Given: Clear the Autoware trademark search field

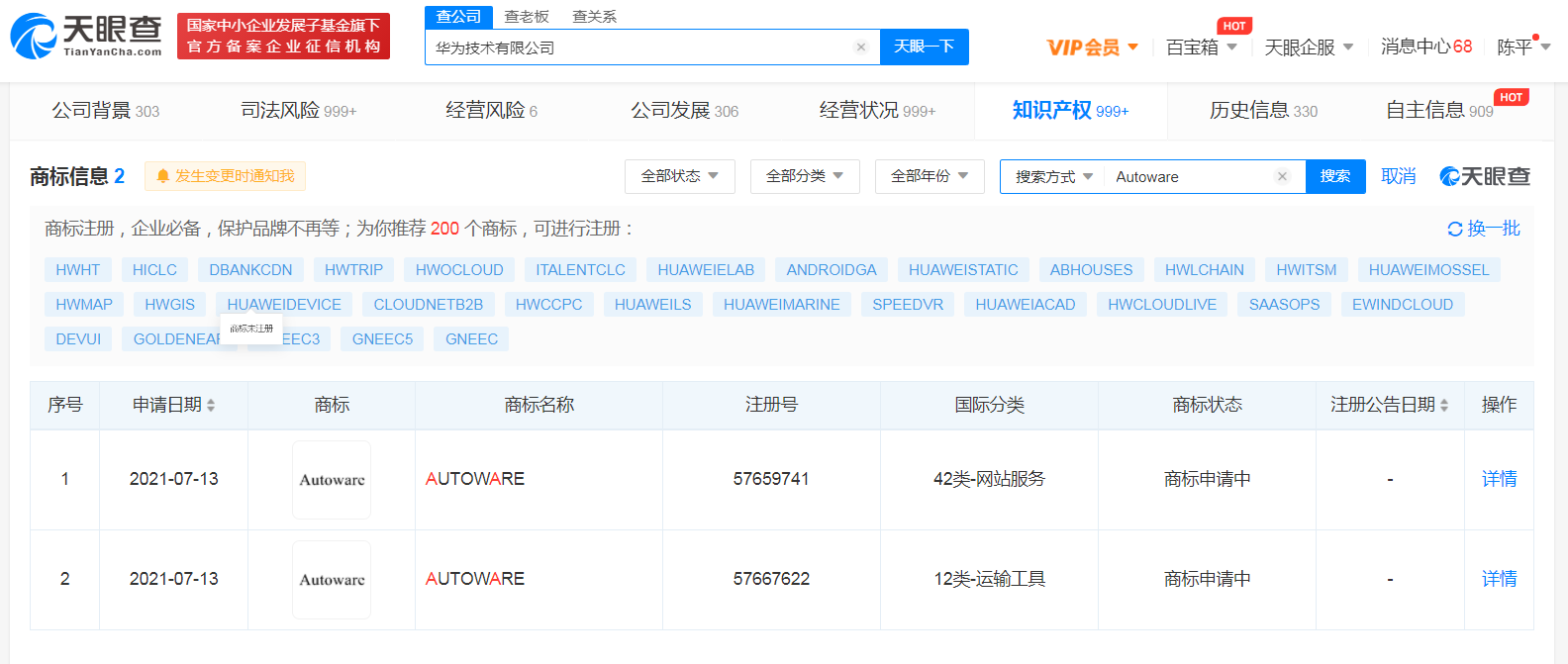Looking at the screenshot, I should 1282,176.
